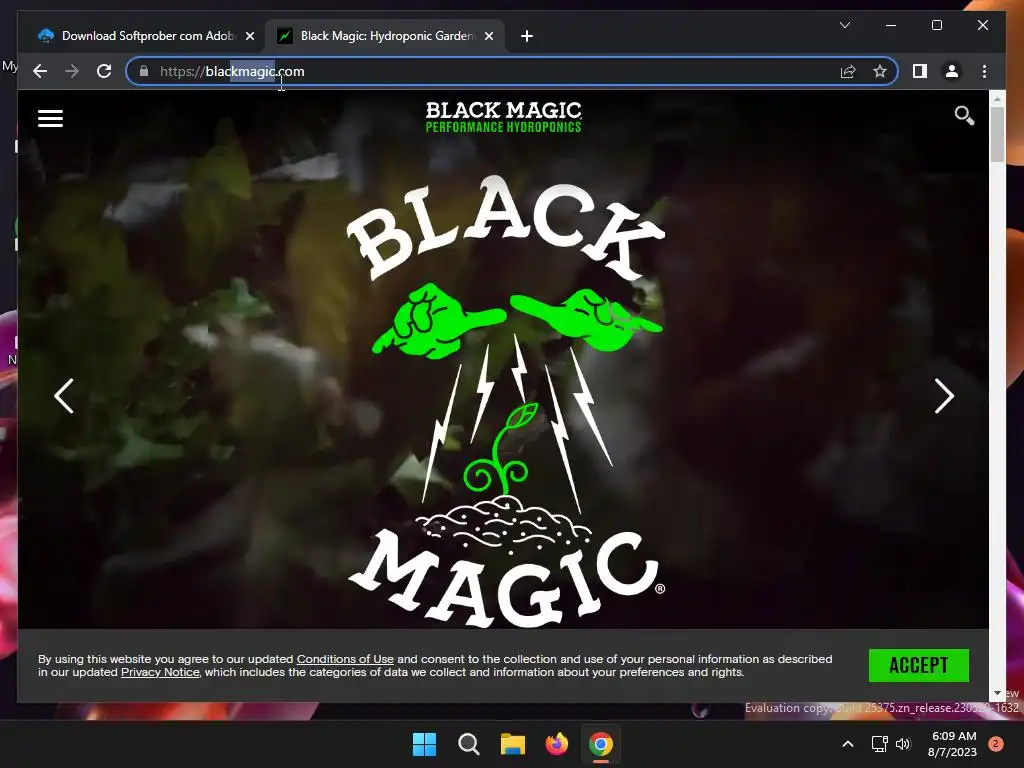Open taskbar Search
Screen dimensions: 1024x768
(x=468, y=744)
